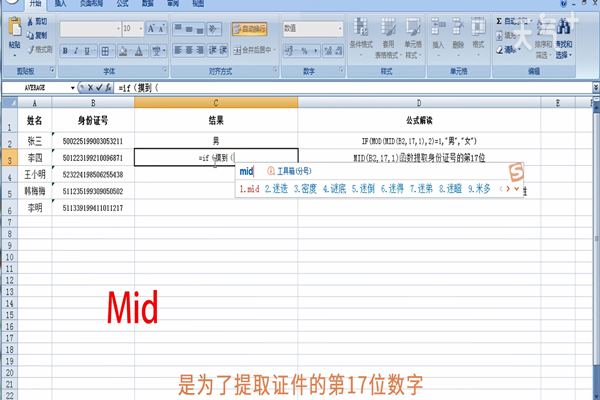Open Conditional Formatting (条件格式) menu
Image resolution: width=600 pixels, height=400 pixels.
[361, 38]
